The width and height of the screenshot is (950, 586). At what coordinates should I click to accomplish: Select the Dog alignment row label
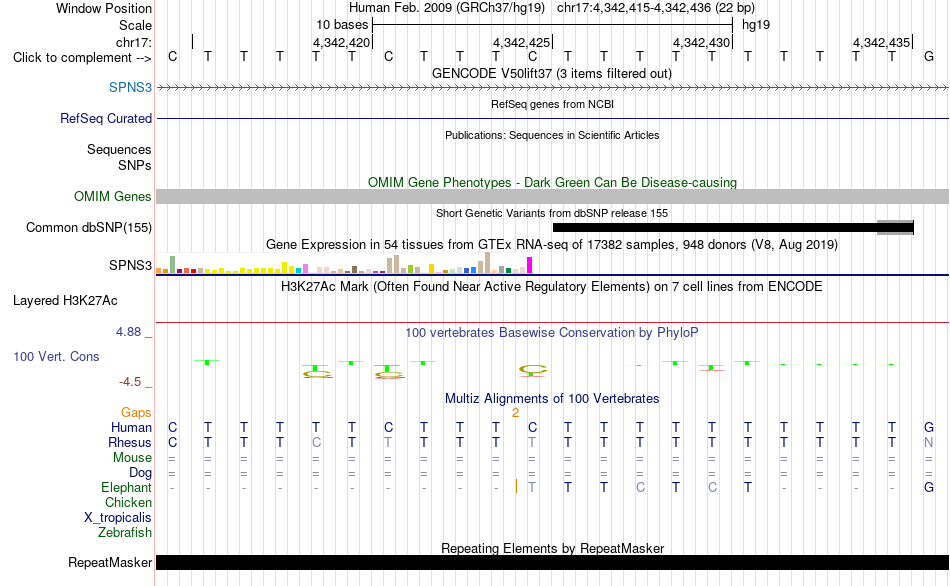pos(140,472)
